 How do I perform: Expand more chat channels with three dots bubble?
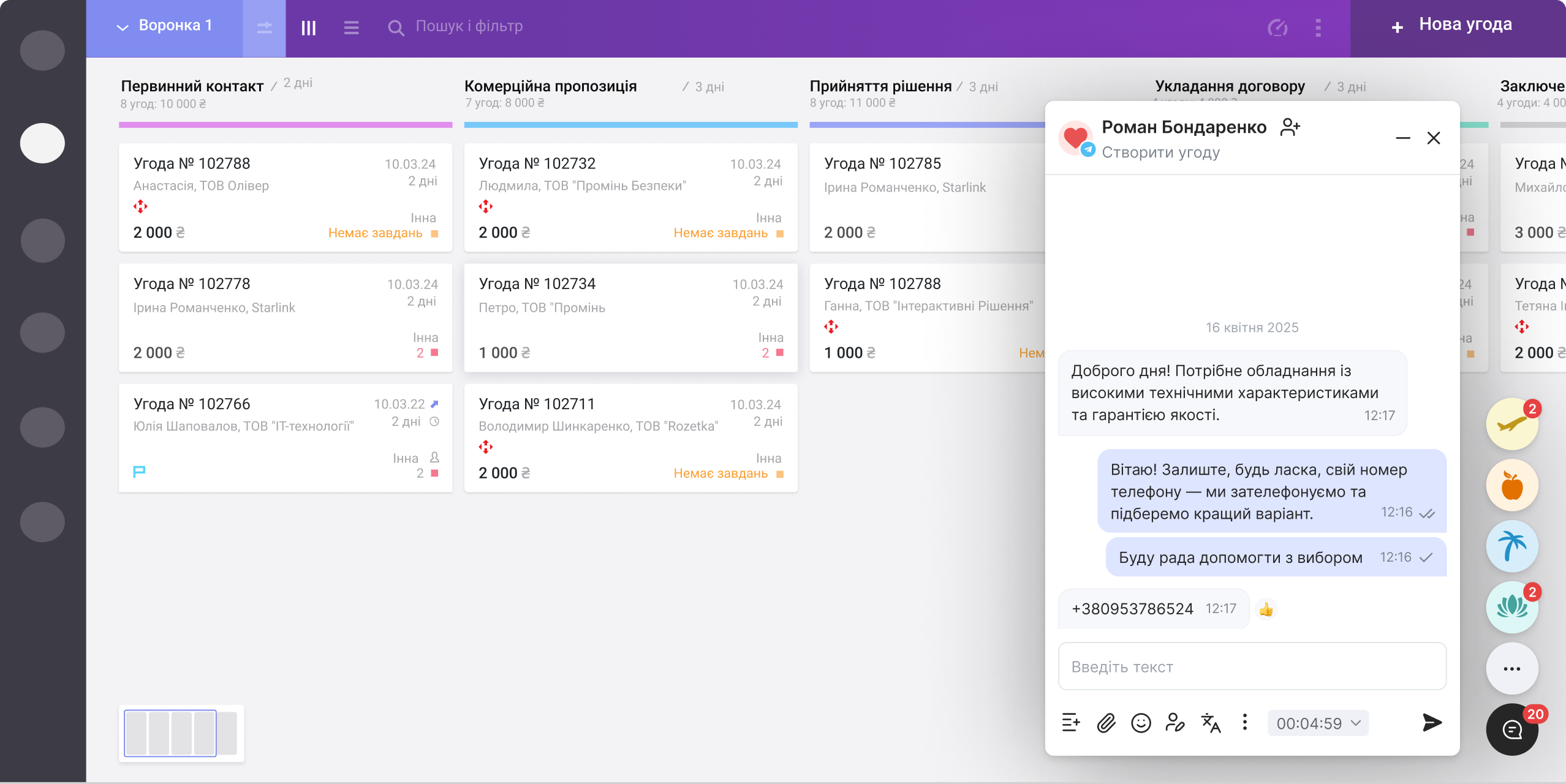pyautogui.click(x=1512, y=669)
